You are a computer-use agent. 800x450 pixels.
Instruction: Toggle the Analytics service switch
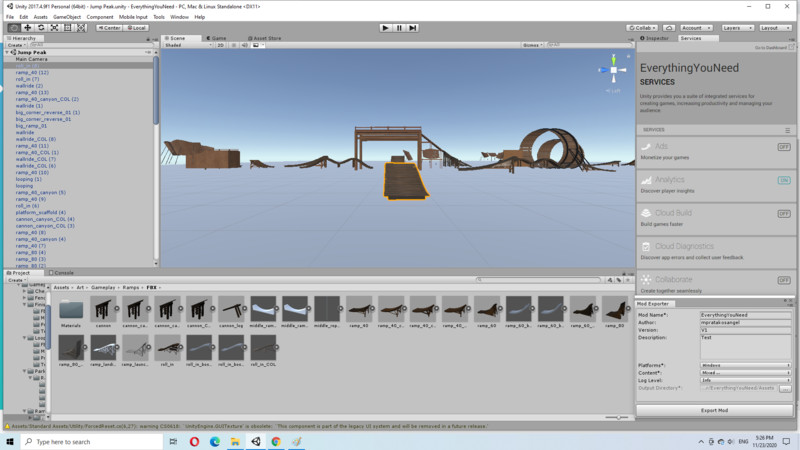[784, 180]
